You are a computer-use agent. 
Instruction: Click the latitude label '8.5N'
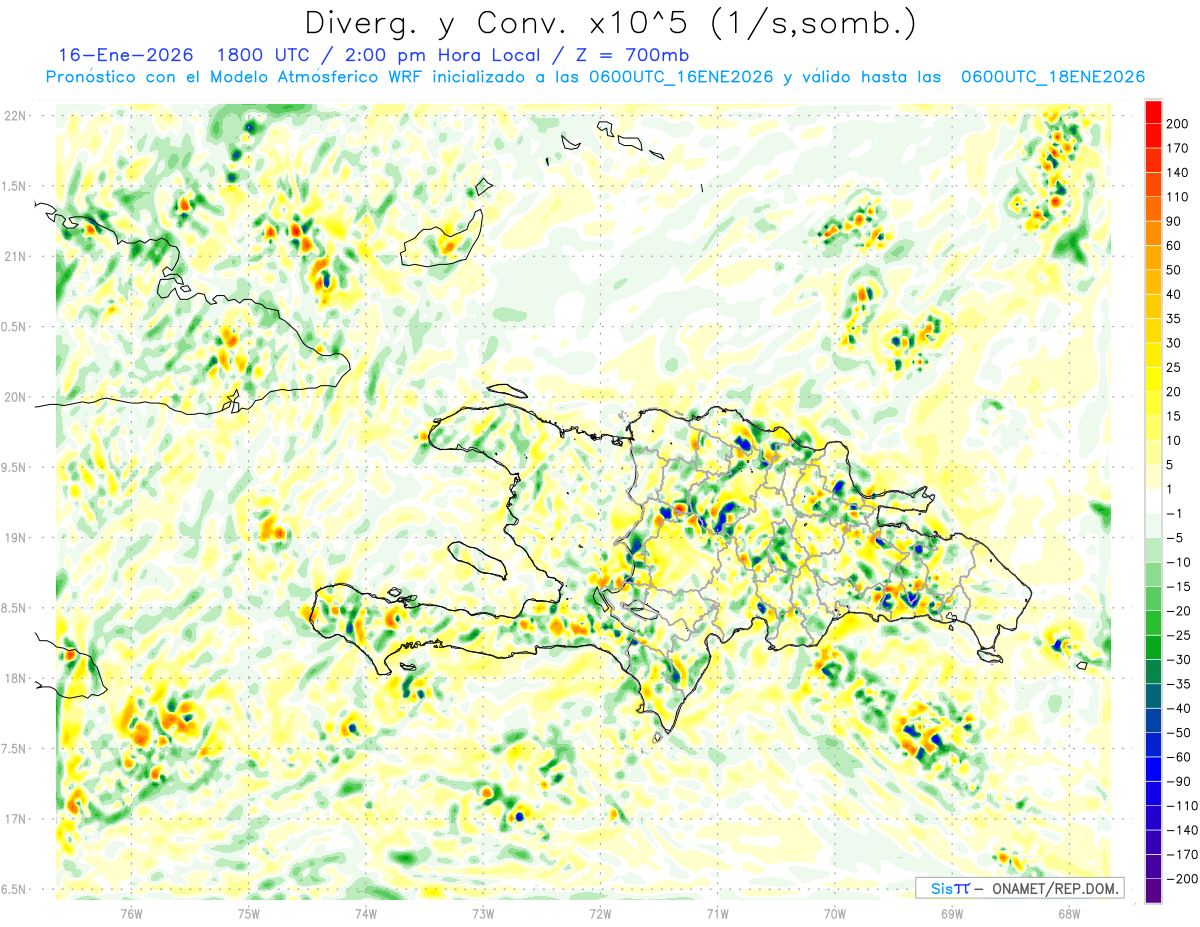(x=15, y=608)
